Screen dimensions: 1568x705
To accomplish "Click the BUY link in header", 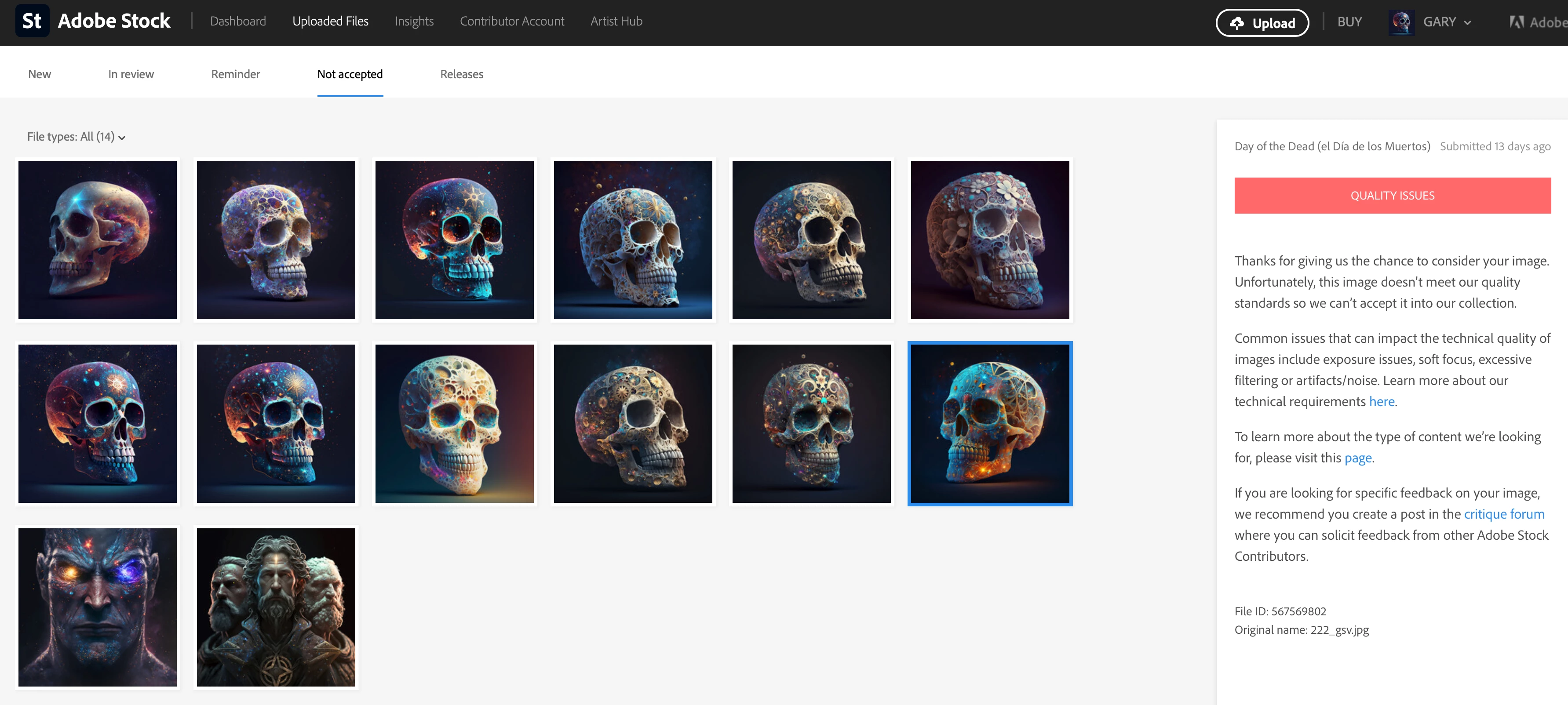I will tap(1349, 22).
